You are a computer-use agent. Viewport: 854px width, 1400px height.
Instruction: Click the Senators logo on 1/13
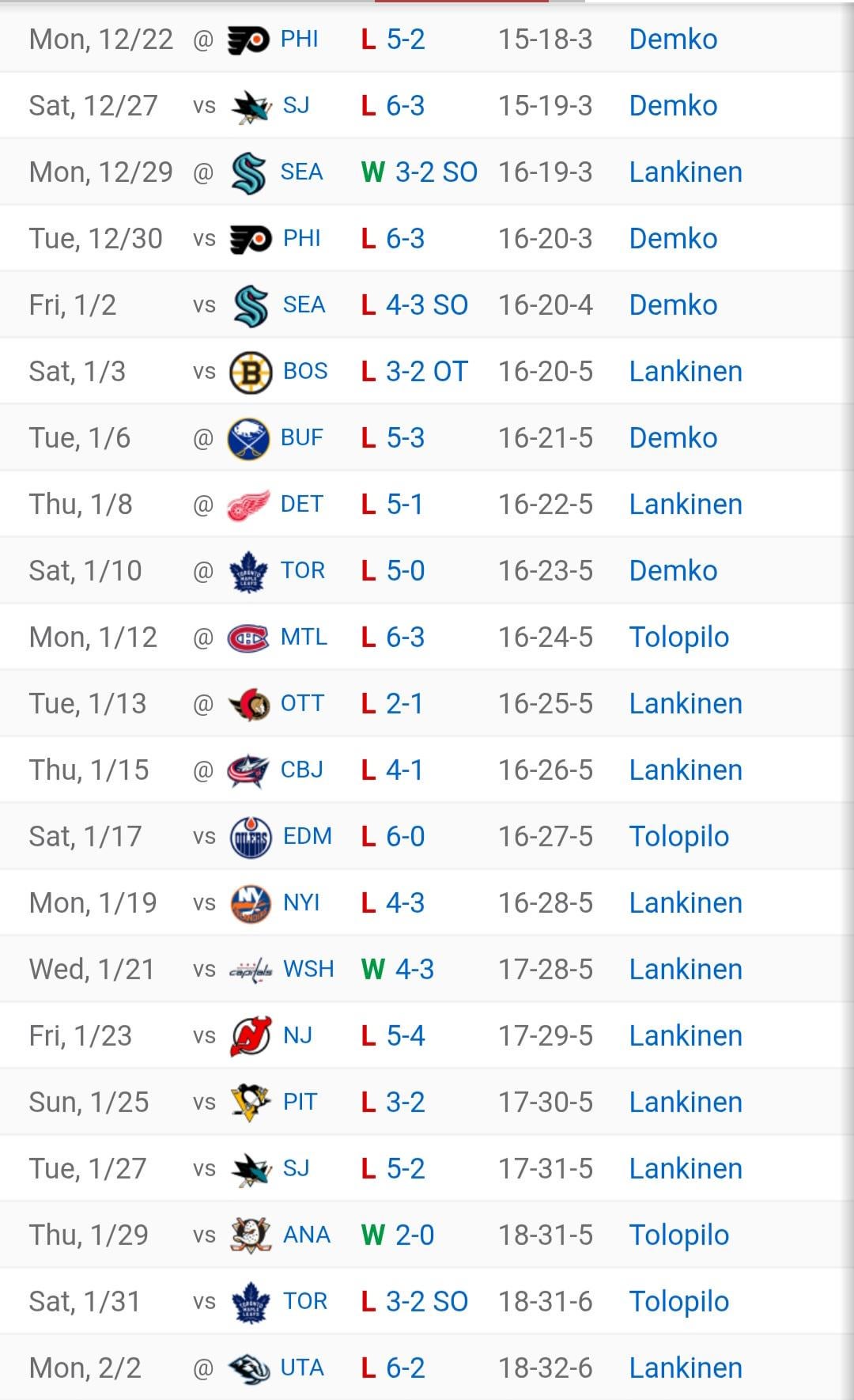[248, 704]
